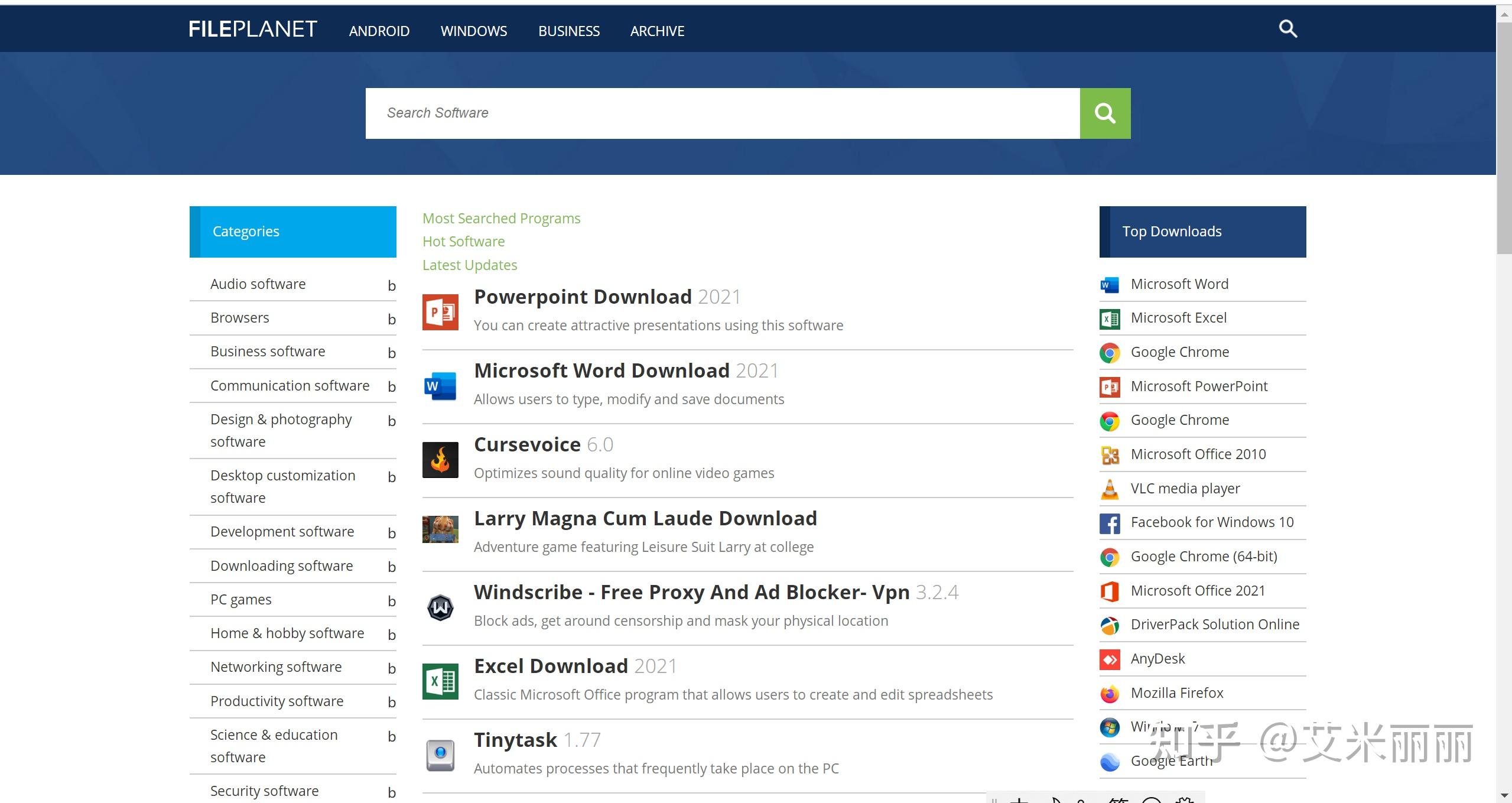Click the Mozilla Firefox icon
The height and width of the screenshot is (803, 1512).
coord(1110,693)
